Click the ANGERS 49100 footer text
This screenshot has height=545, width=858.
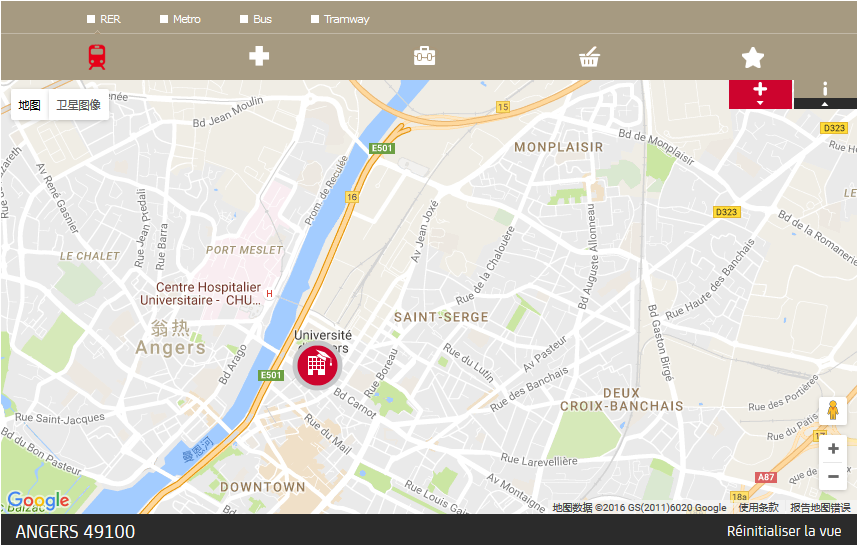(76, 531)
